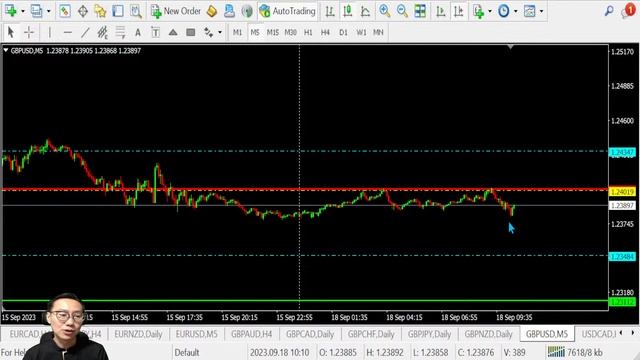
Task: Switch chart to bar chart type
Action: [330, 11]
